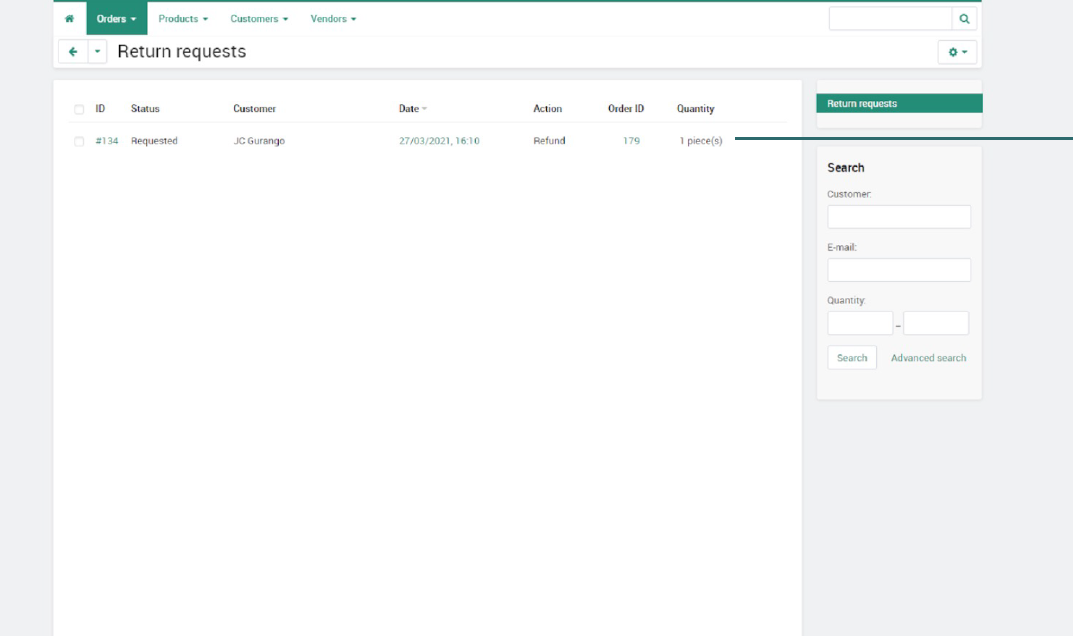Focus the Customer search field
The height and width of the screenshot is (636, 1073).
899,217
